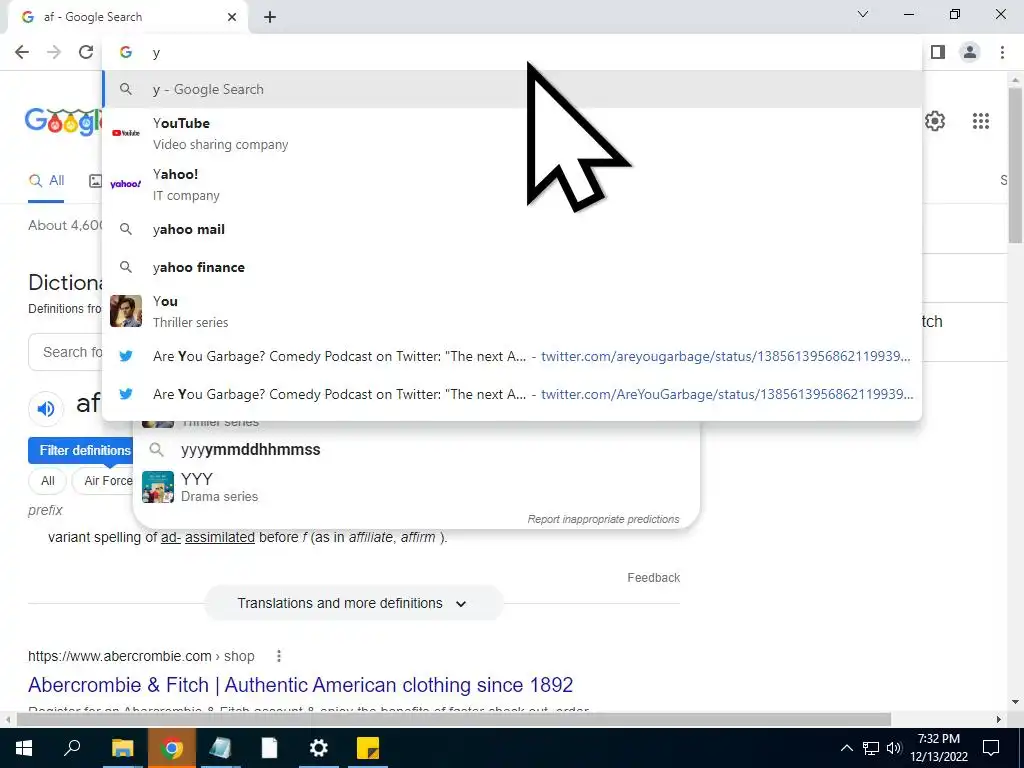Choose 'YYY' drama series suggestion
This screenshot has width=1024, height=768.
[416, 487]
